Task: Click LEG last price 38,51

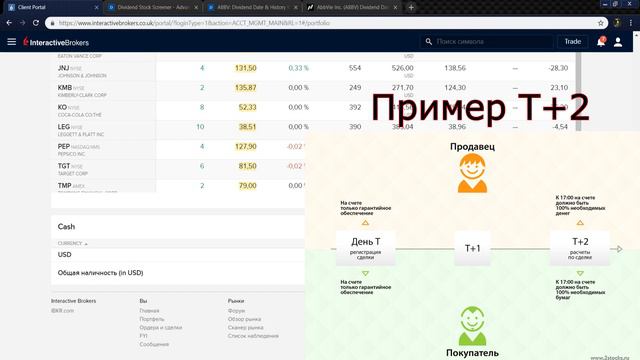Action: tap(247, 127)
